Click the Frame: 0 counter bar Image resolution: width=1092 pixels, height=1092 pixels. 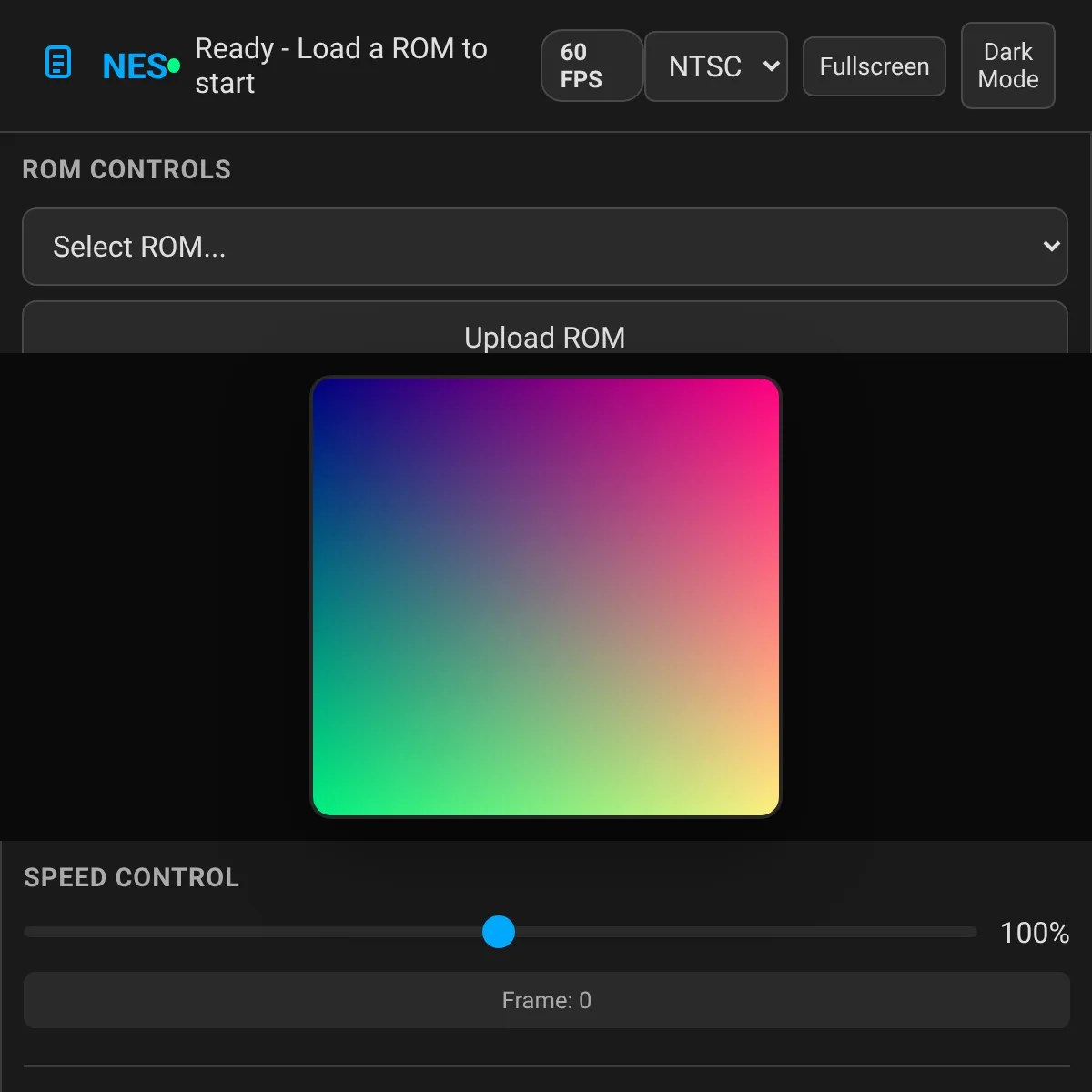point(546,1000)
